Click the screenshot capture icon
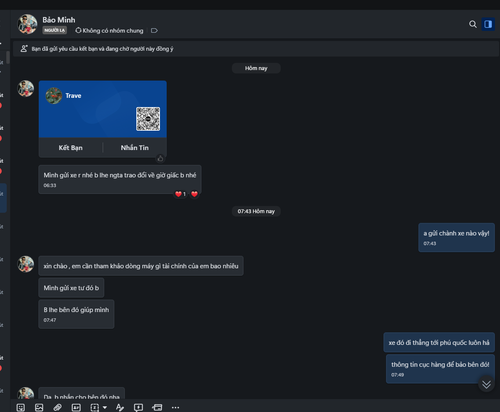 click(x=95, y=407)
